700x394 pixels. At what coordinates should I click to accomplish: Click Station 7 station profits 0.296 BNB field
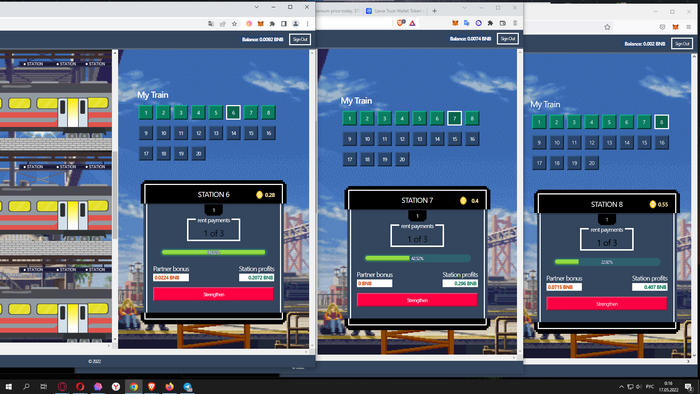460,283
